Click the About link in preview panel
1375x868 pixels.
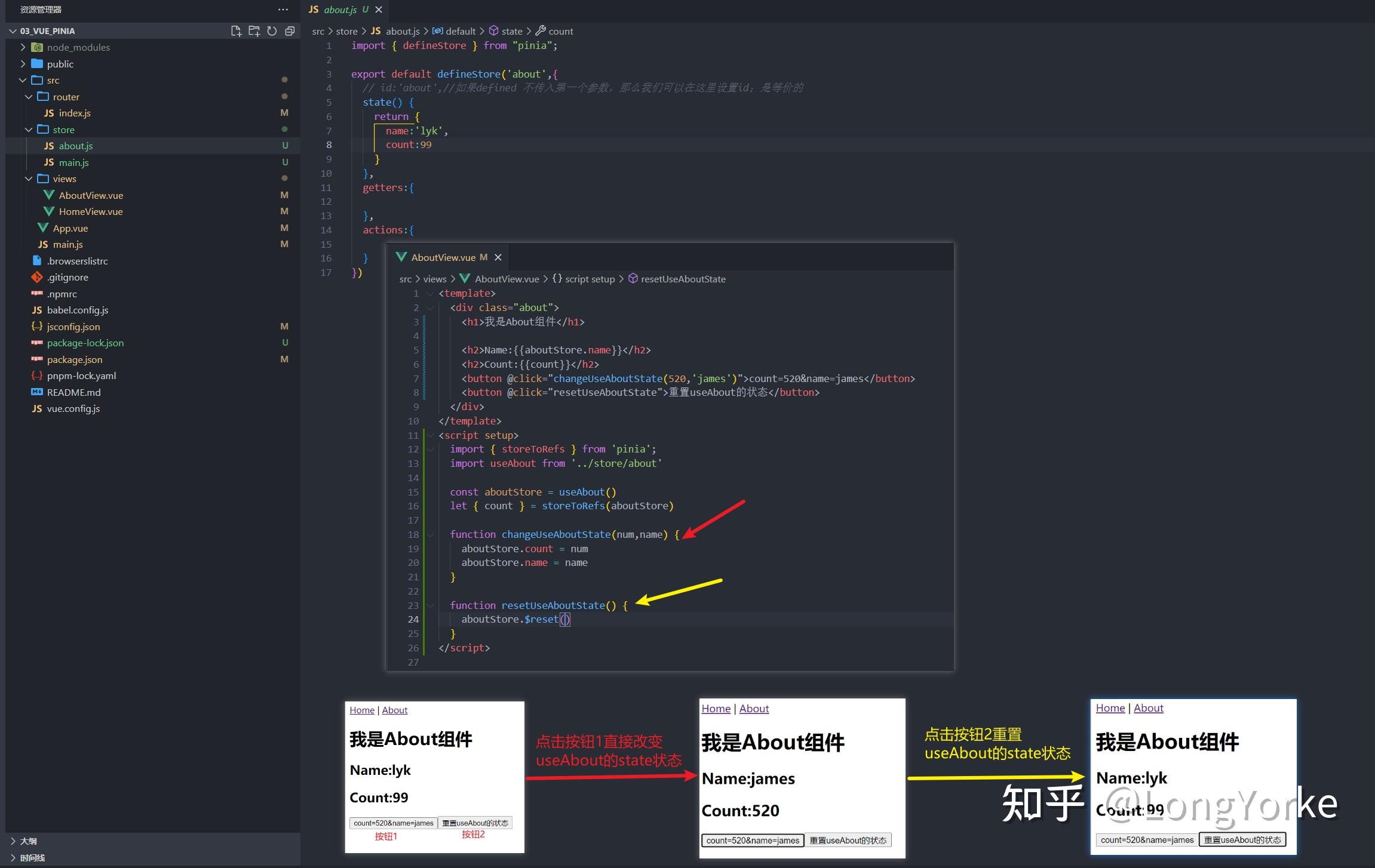pos(394,710)
